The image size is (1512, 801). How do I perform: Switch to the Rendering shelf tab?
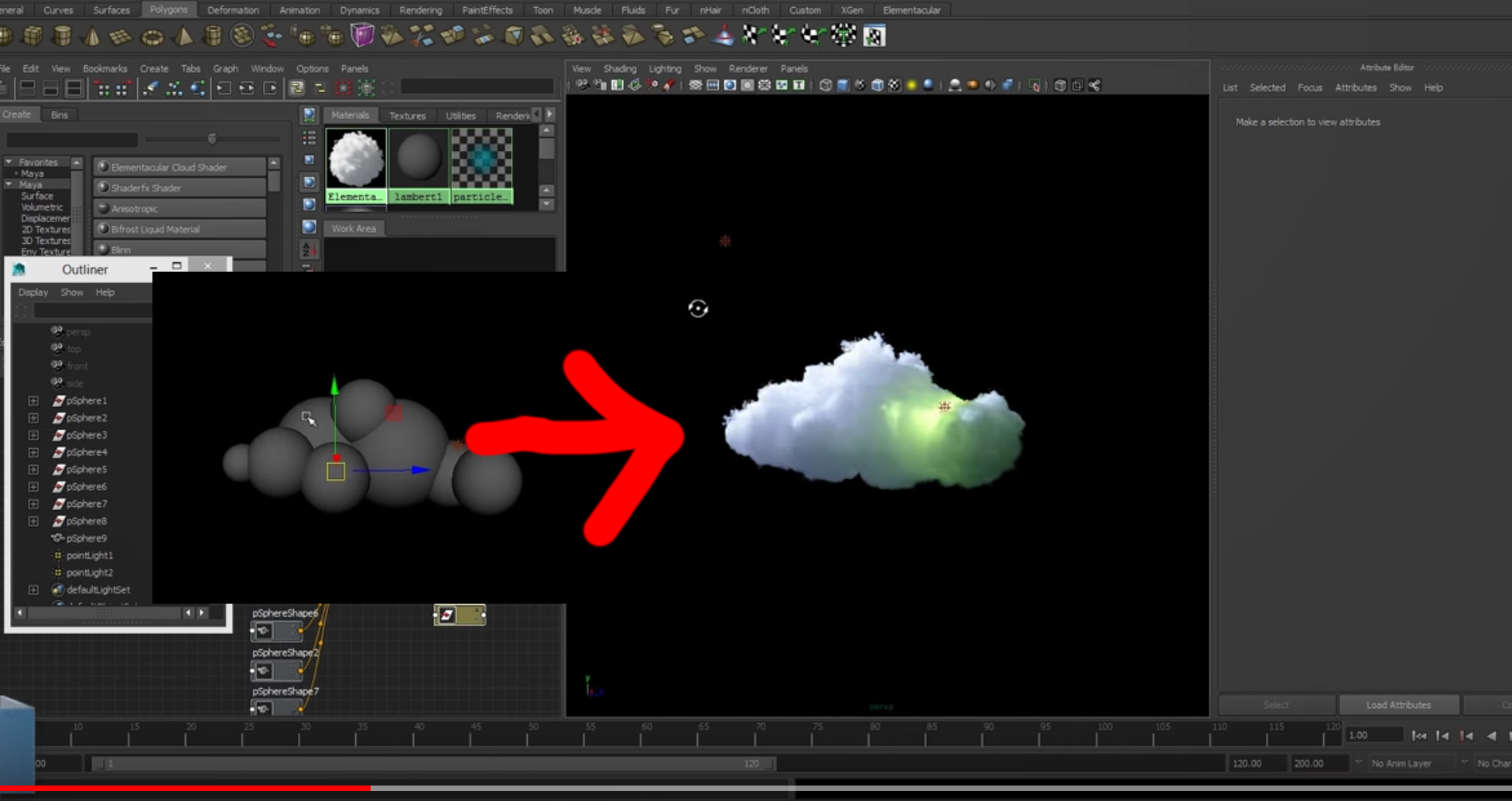click(x=420, y=10)
